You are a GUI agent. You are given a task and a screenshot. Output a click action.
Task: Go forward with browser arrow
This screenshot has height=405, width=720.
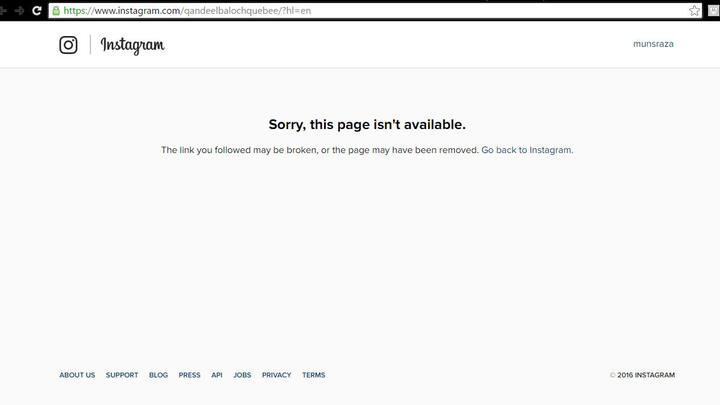[19, 11]
